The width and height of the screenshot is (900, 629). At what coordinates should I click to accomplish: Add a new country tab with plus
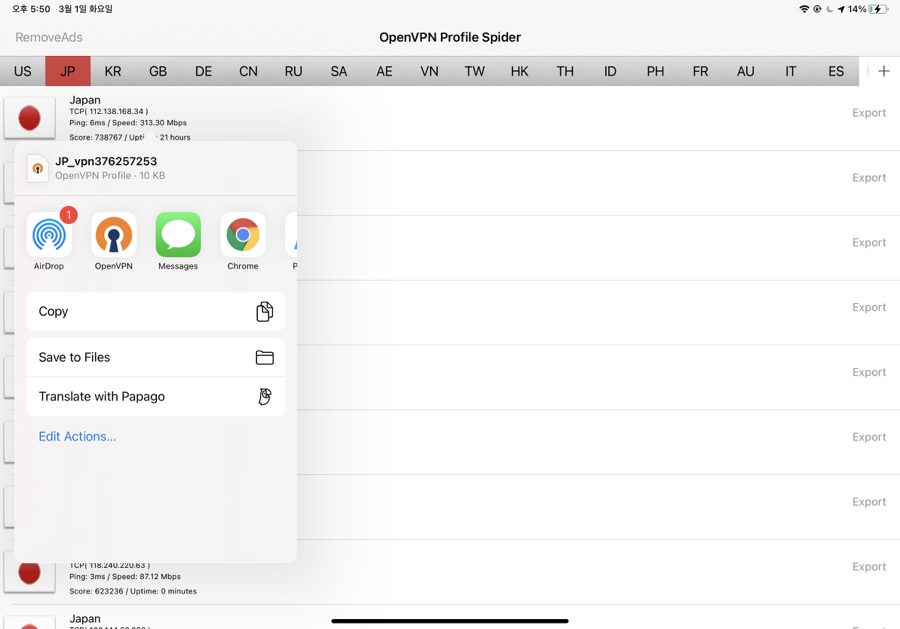click(884, 71)
